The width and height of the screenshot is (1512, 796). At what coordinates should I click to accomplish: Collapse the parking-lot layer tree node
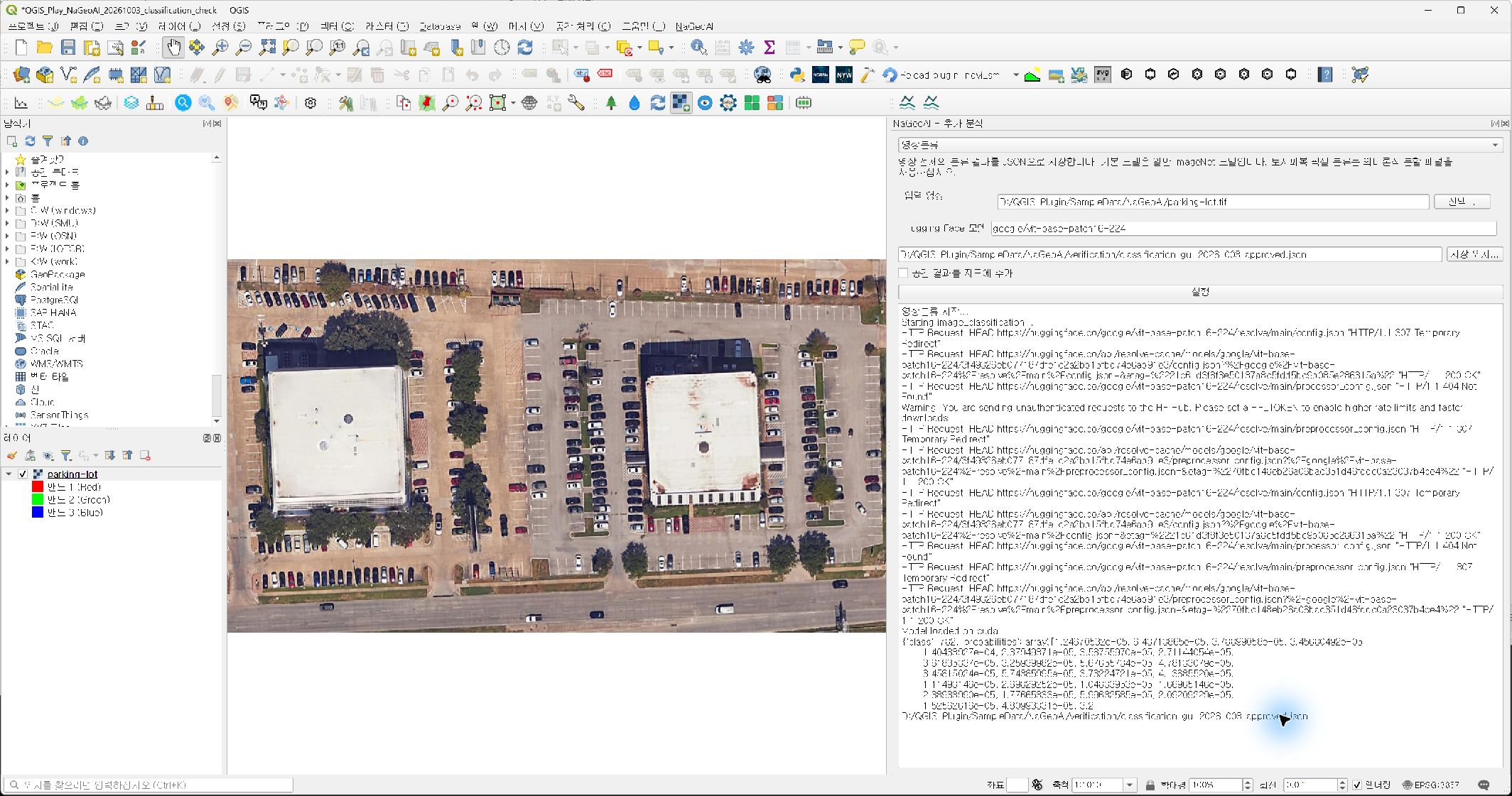pyautogui.click(x=9, y=474)
